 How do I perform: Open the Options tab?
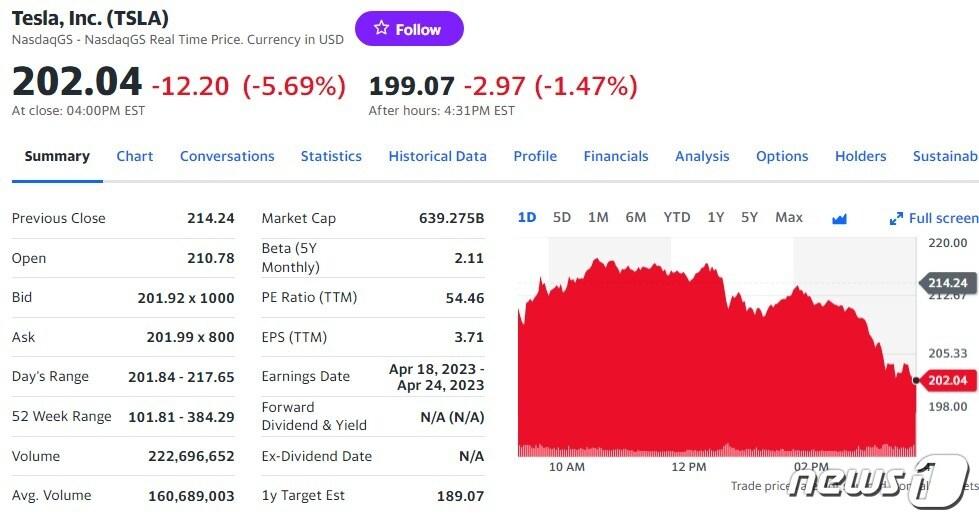coord(782,156)
